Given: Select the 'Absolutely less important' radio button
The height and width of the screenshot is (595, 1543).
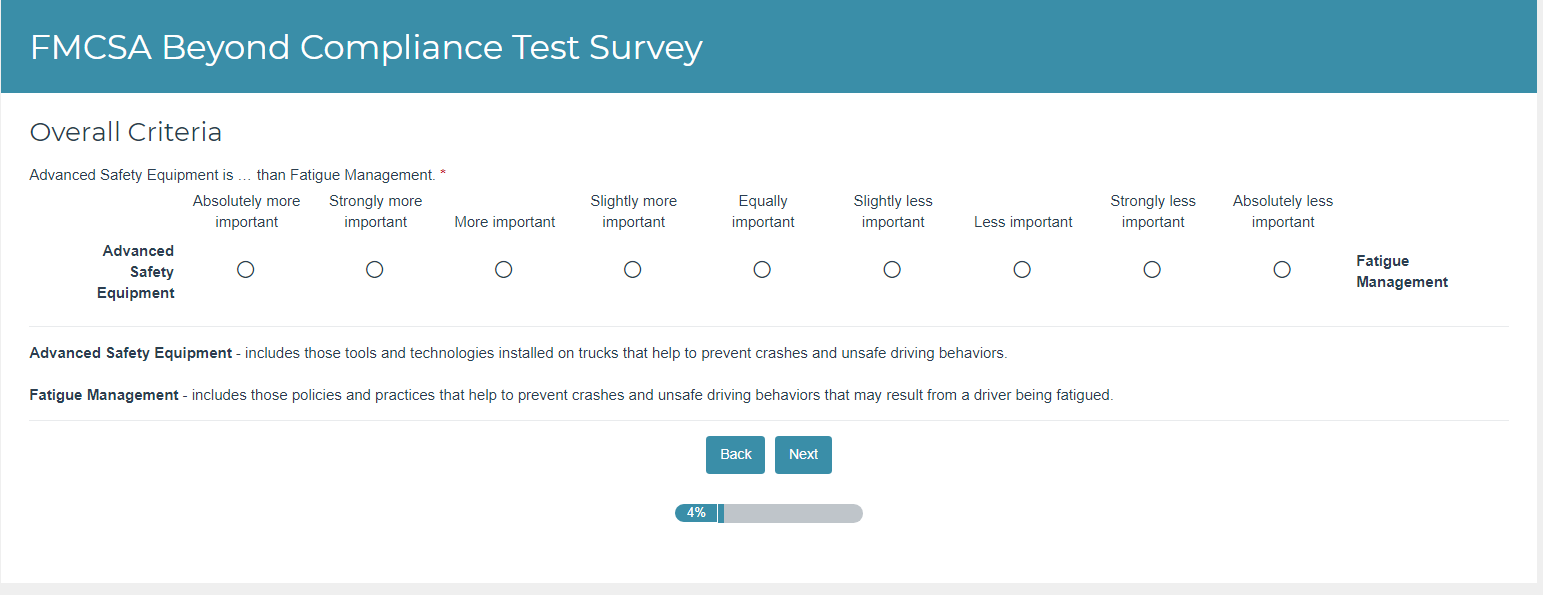Looking at the screenshot, I should point(1282,270).
